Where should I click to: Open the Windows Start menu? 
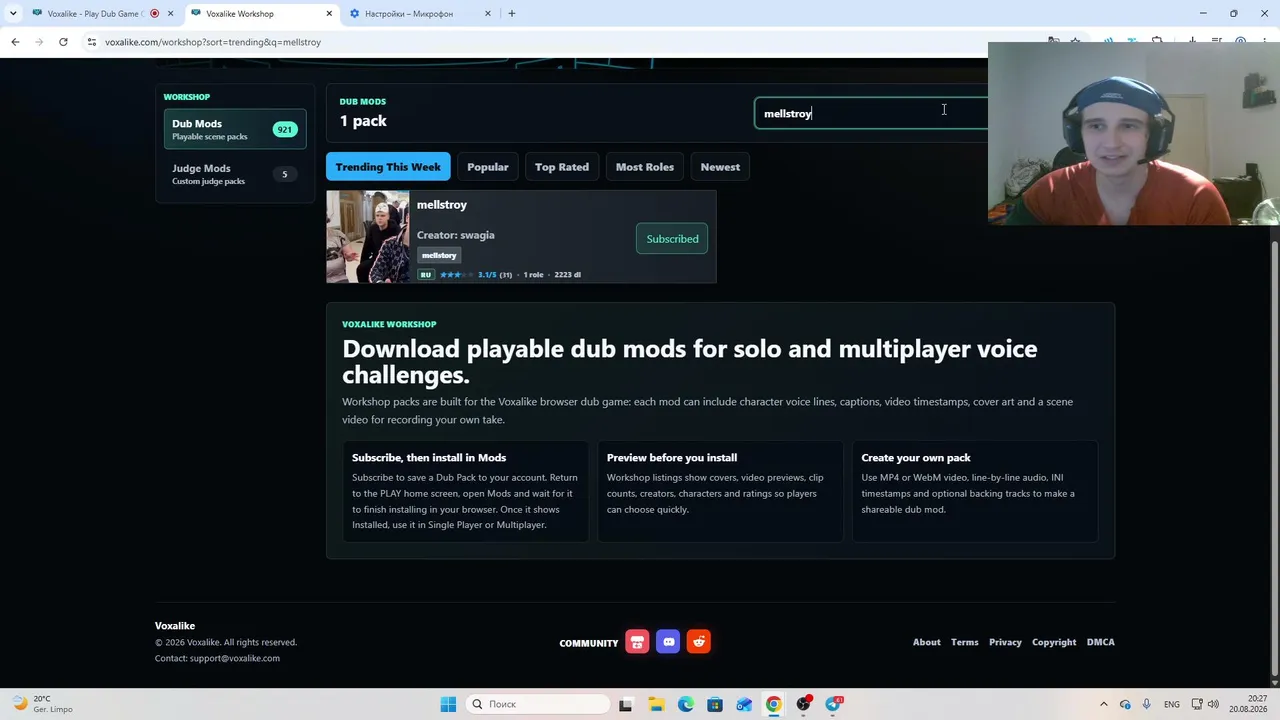[448, 704]
